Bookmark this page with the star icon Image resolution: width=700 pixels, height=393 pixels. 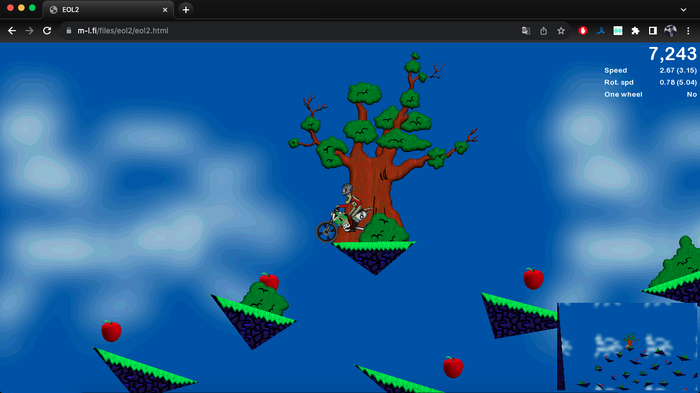pyautogui.click(x=561, y=31)
